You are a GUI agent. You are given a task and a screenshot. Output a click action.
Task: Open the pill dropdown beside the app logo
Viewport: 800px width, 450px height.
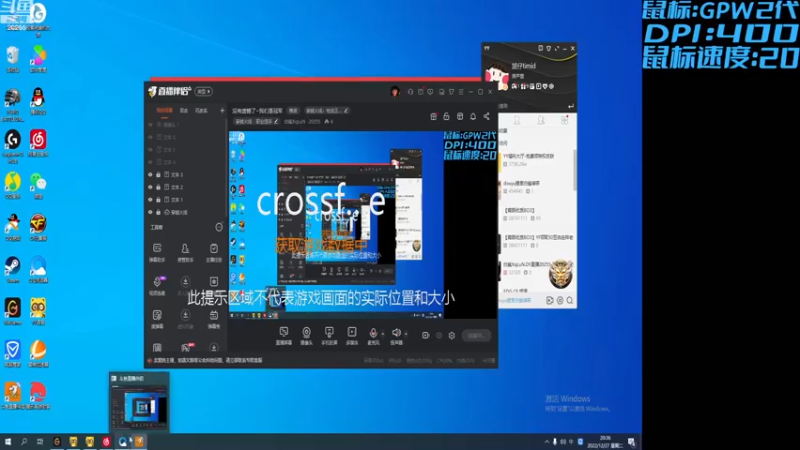pyautogui.click(x=204, y=92)
